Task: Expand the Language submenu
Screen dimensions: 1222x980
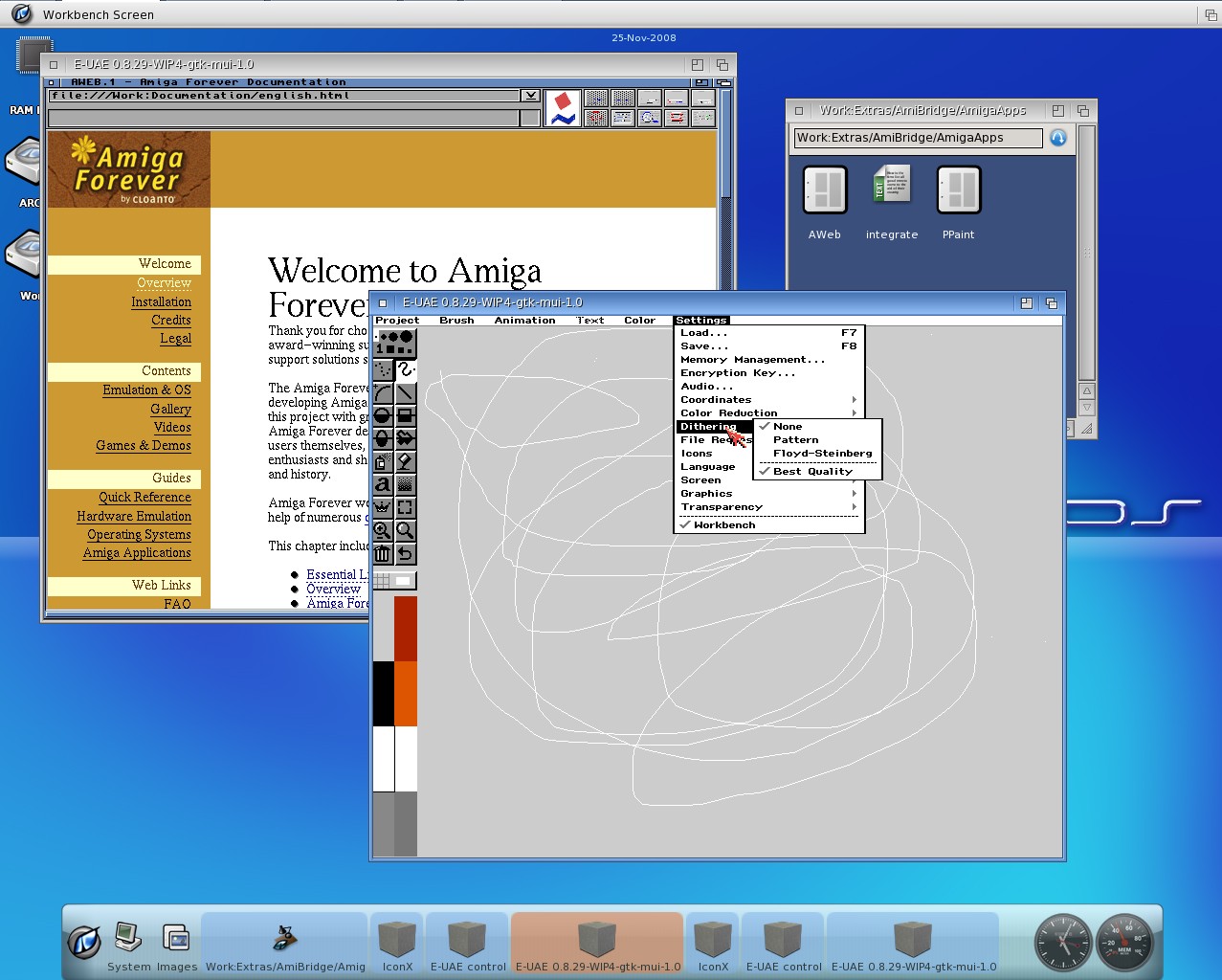Action: (716, 467)
